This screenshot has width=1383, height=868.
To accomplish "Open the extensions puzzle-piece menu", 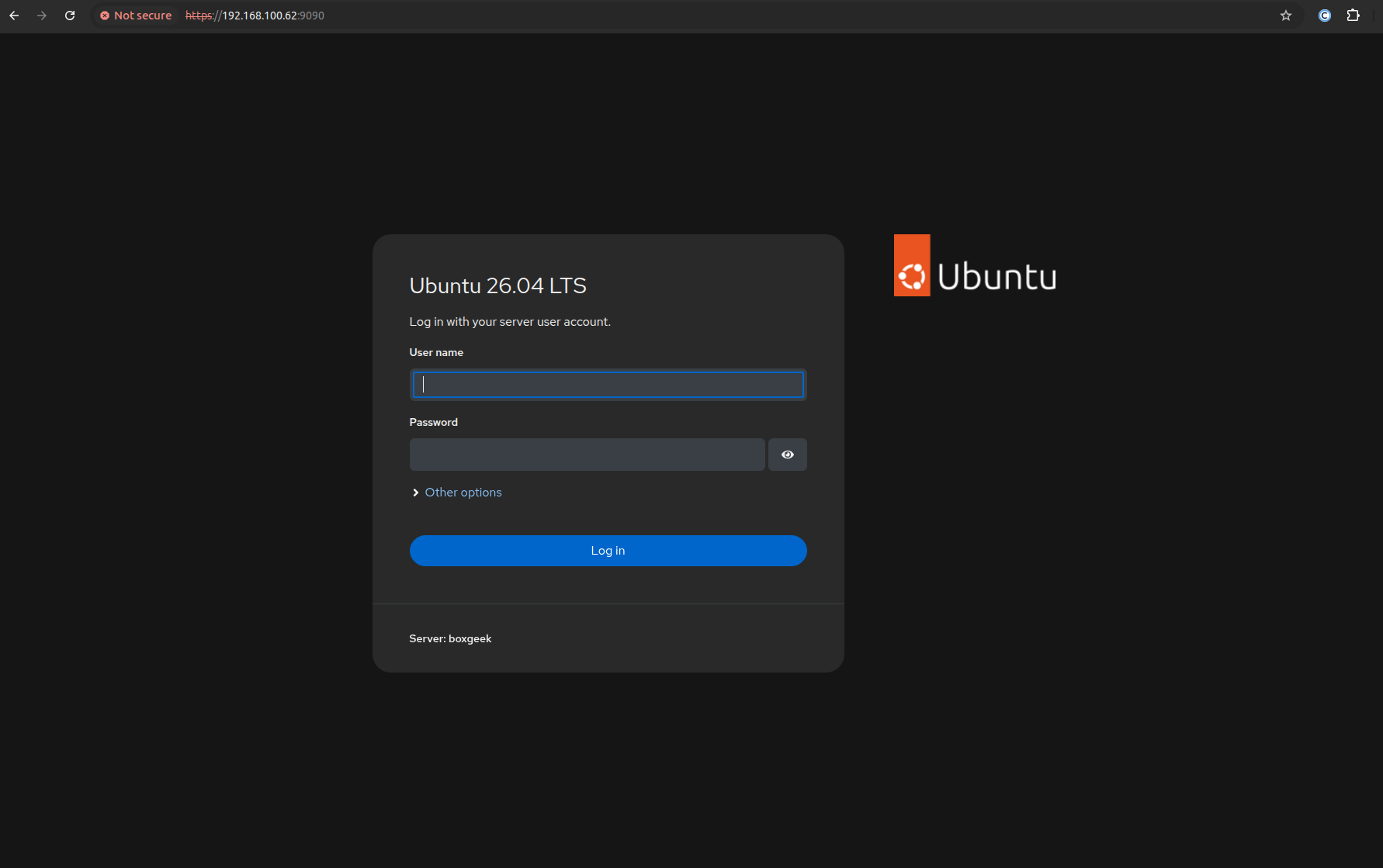I will pyautogui.click(x=1353, y=16).
